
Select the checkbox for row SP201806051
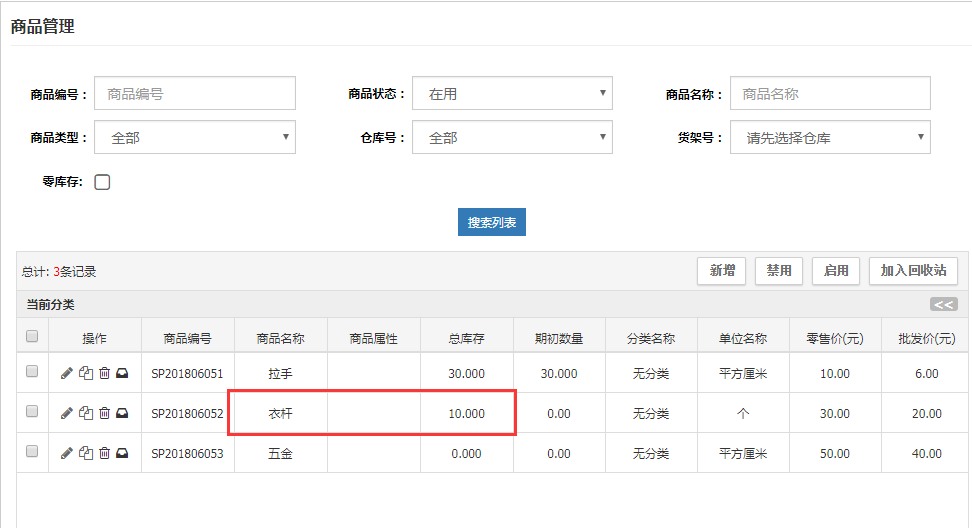[x=32, y=372]
